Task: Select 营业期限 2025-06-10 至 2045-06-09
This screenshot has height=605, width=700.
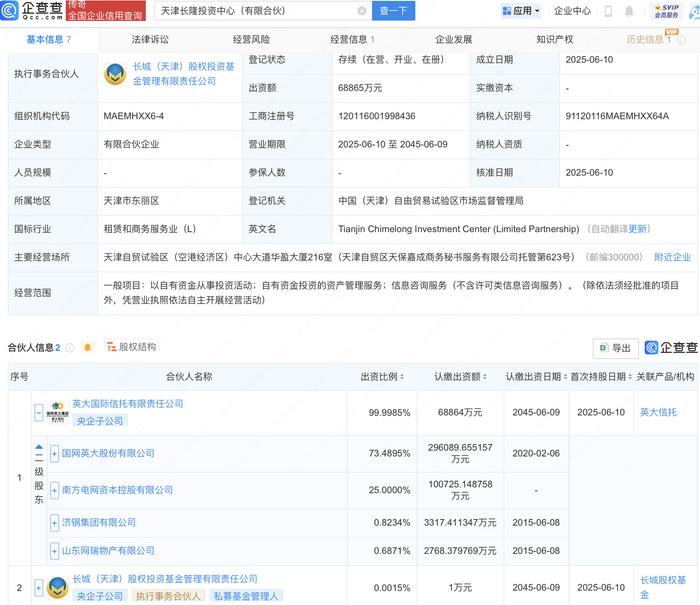Action: click(x=392, y=145)
